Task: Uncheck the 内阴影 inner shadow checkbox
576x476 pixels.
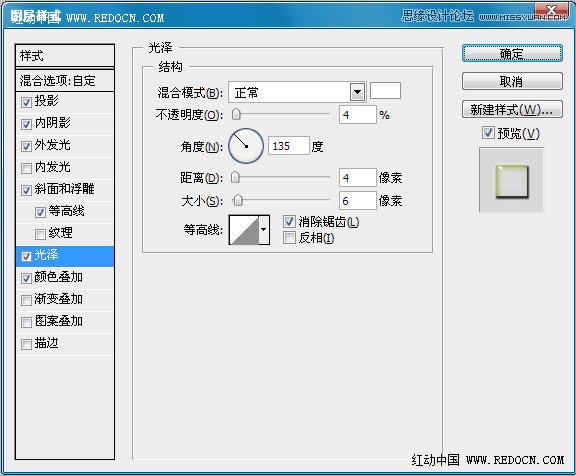Action: (26, 125)
